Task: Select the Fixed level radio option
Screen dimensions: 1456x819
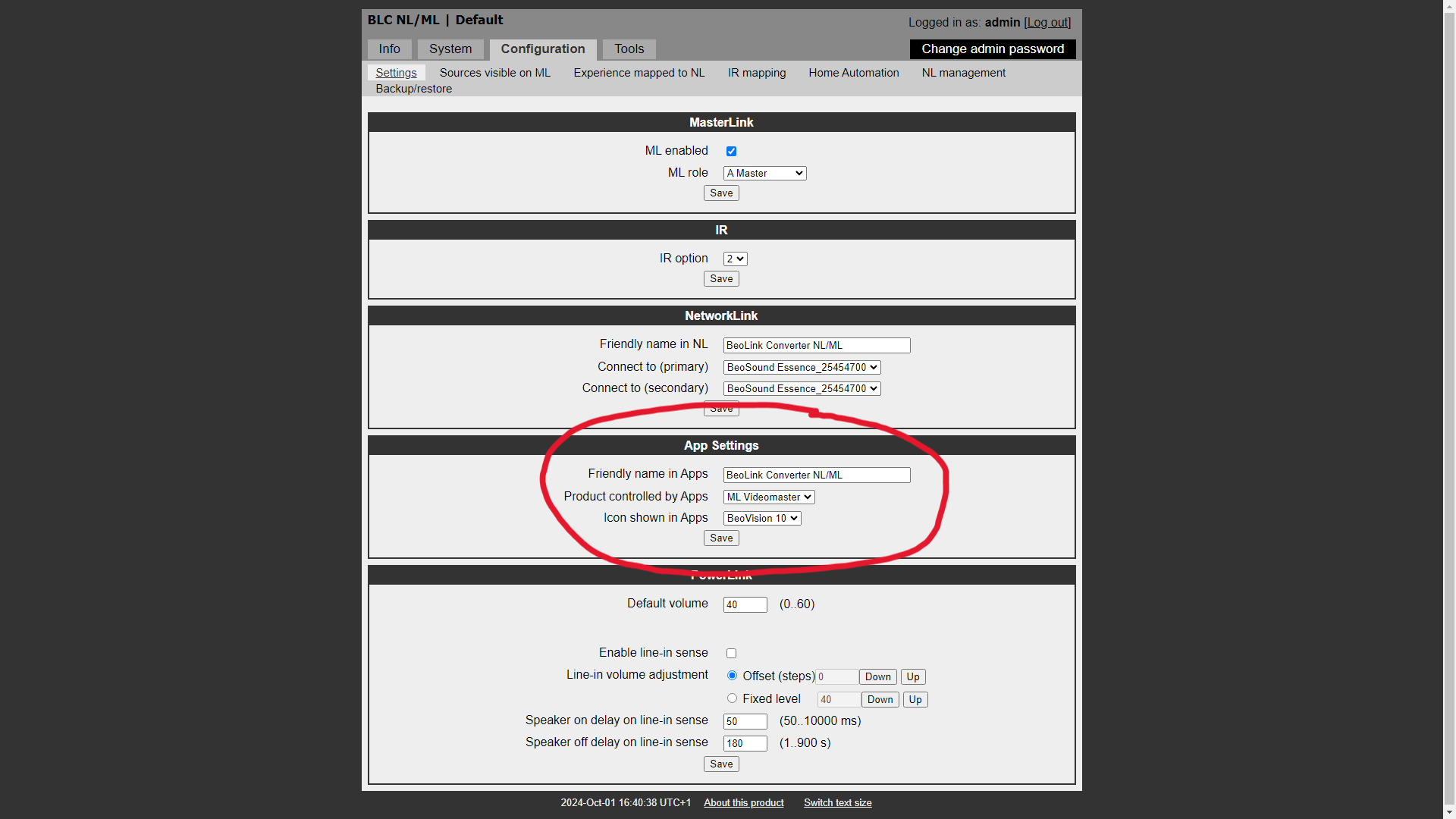Action: pyautogui.click(x=732, y=698)
